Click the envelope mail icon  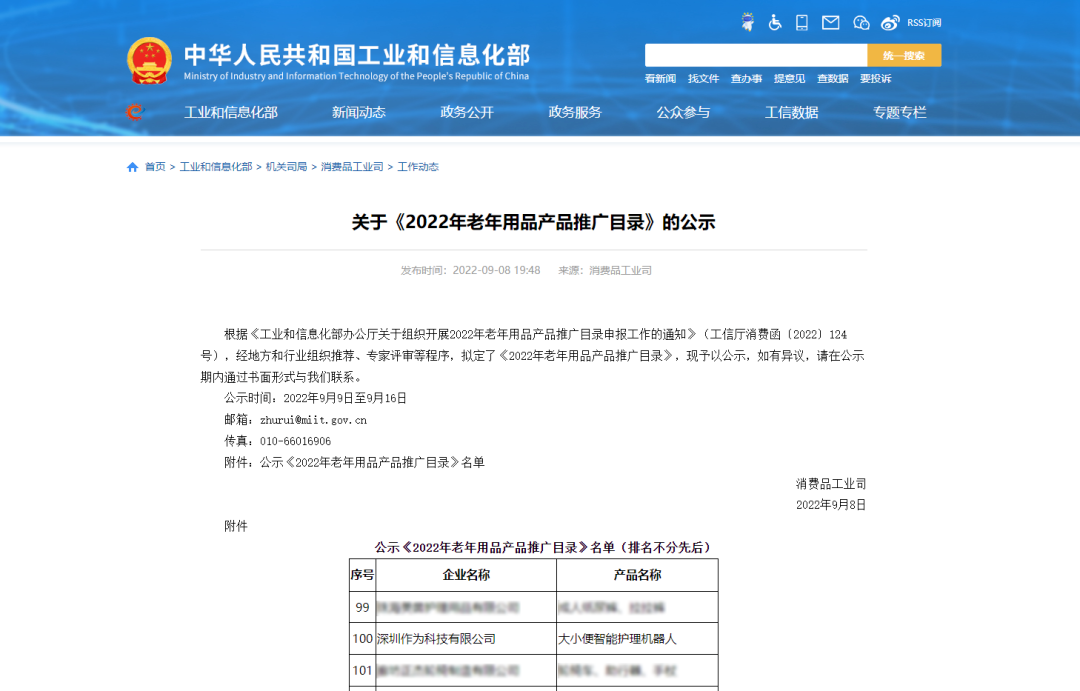pyautogui.click(x=830, y=22)
